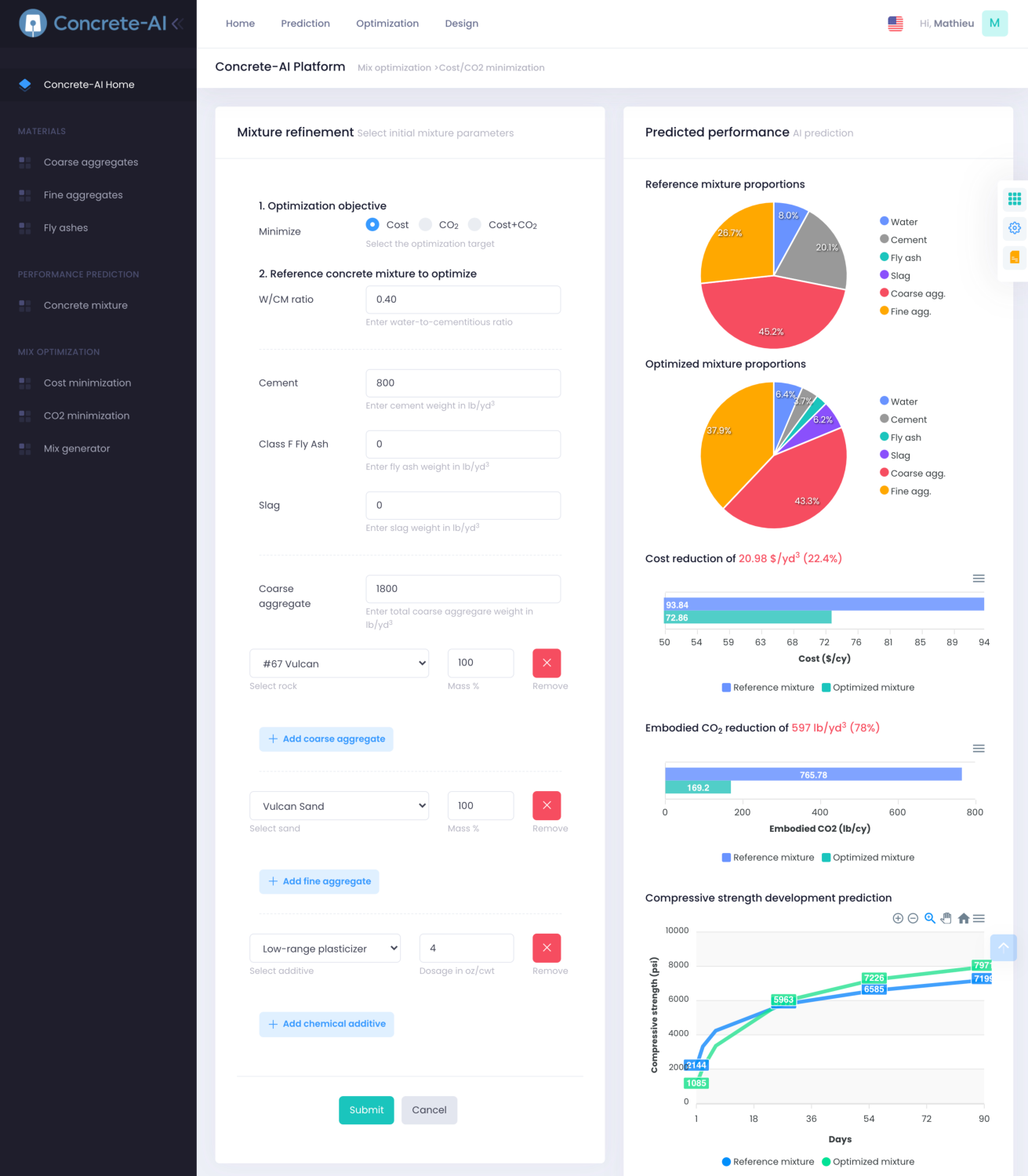This screenshot has width=1028, height=1176.
Task: Click the Cancel button
Action: tap(429, 1110)
